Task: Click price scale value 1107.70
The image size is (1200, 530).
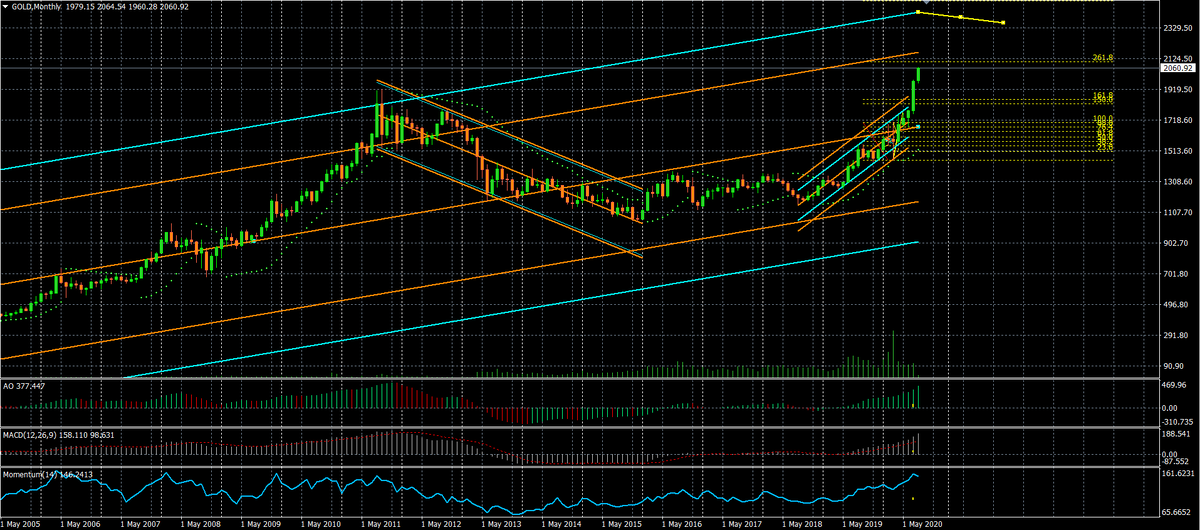Action: [x=1179, y=213]
